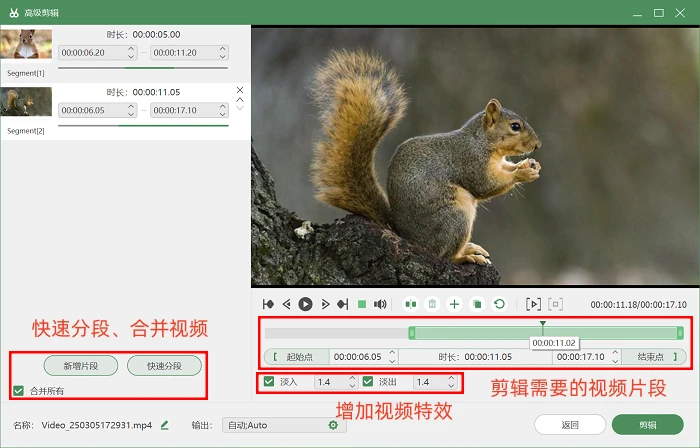The image size is (700, 448).
Task: Click the grey unselected part of the timeline
Action: (x=337, y=333)
